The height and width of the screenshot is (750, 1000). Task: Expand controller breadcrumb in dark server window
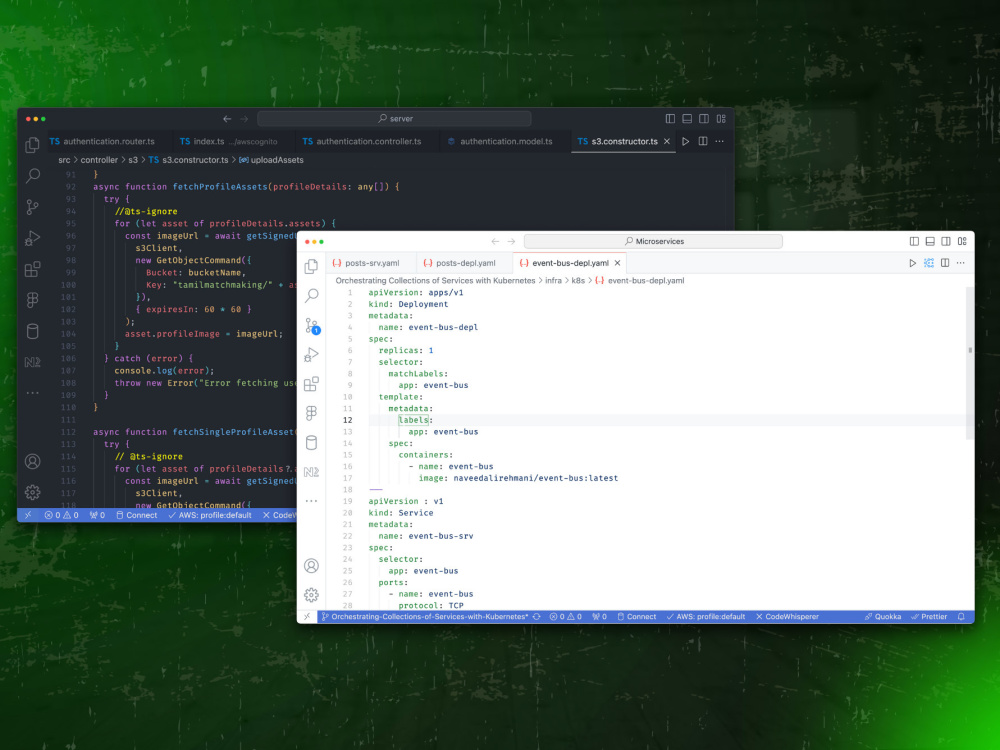click(99, 160)
